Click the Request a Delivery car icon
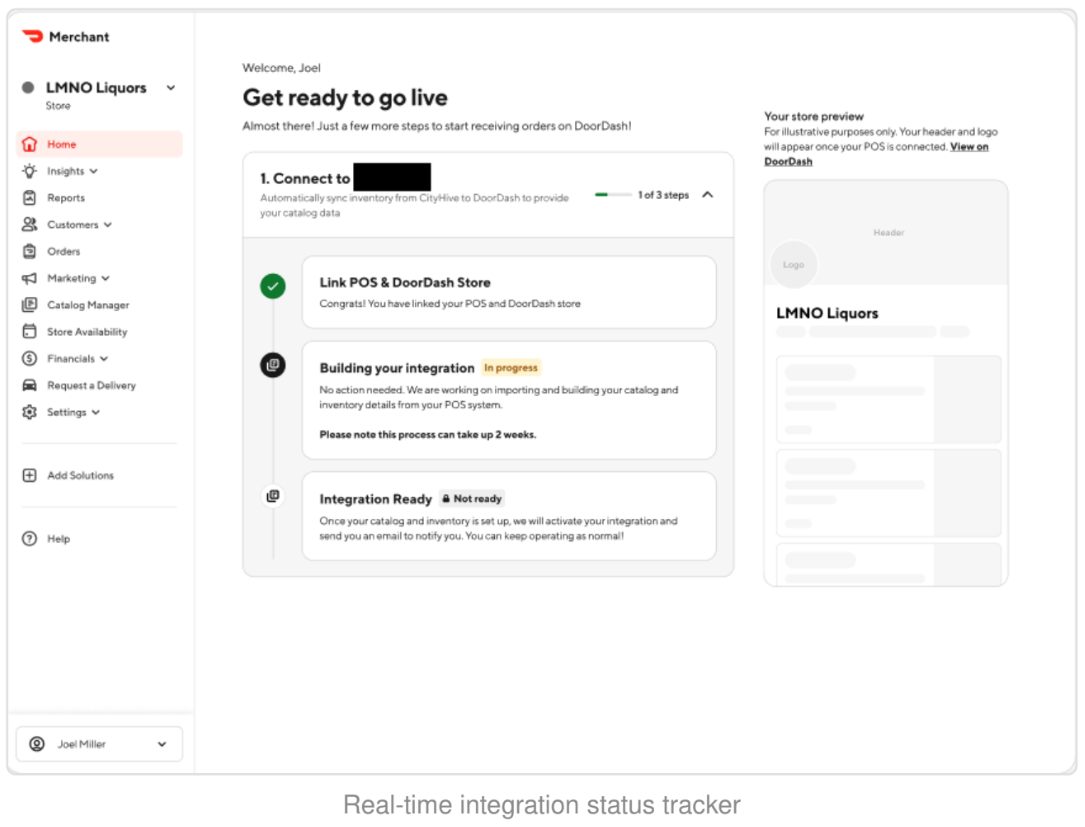This screenshot has height=827, width=1085. click(29, 385)
